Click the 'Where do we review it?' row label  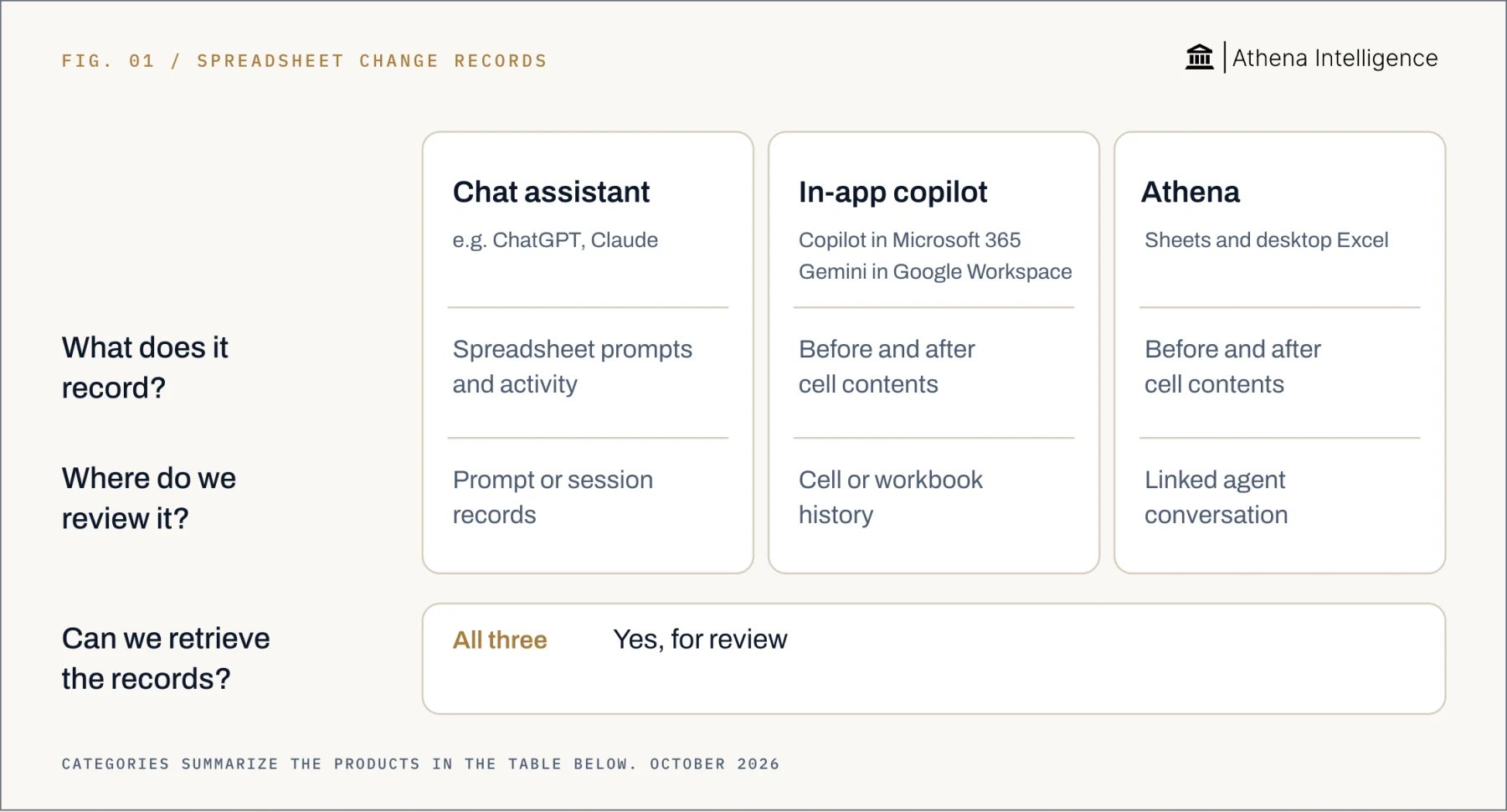[149, 498]
